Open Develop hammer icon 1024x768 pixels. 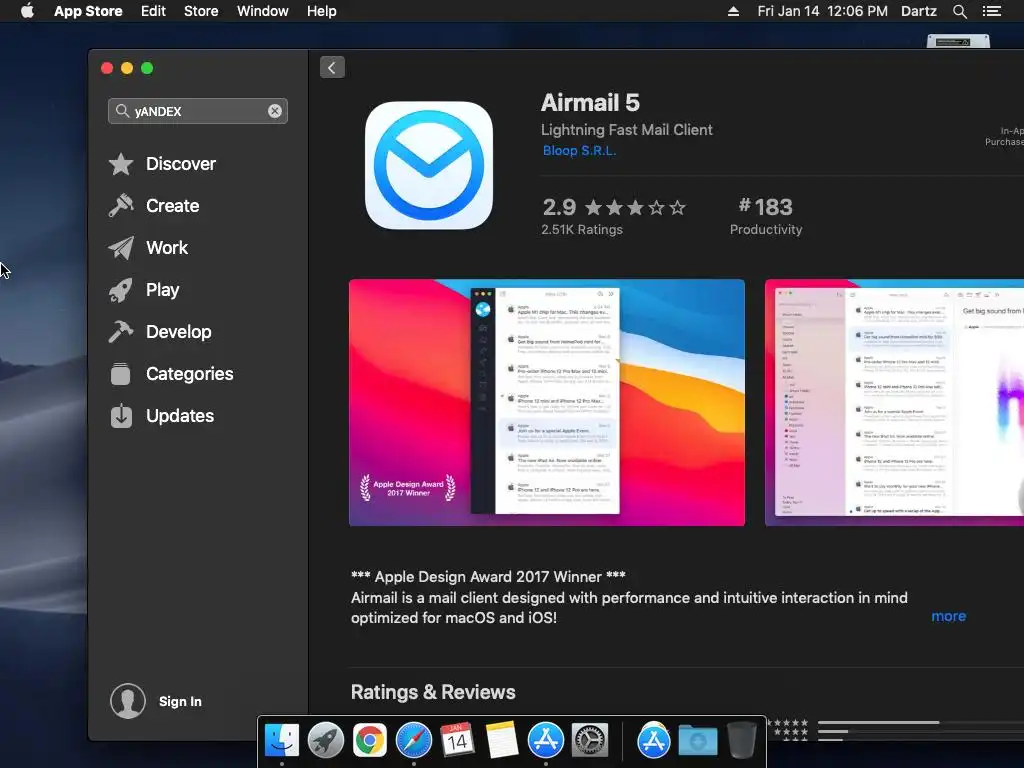[x=121, y=332]
